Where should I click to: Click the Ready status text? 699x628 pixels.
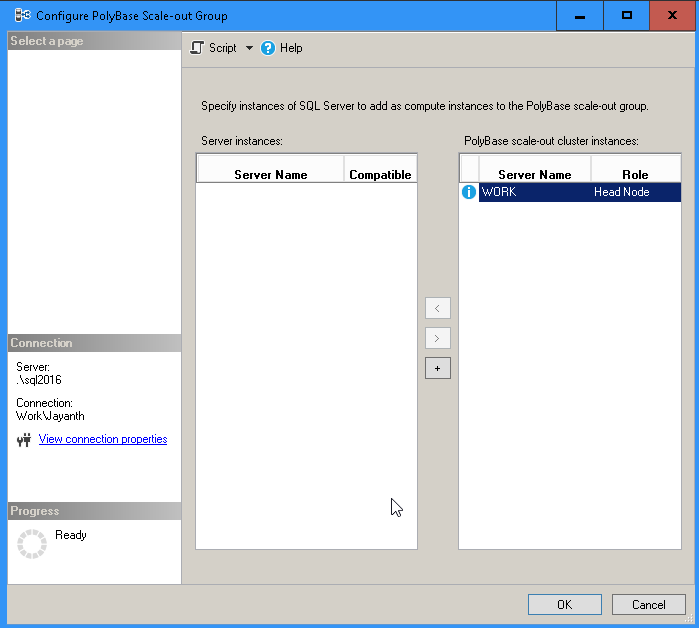(x=71, y=535)
